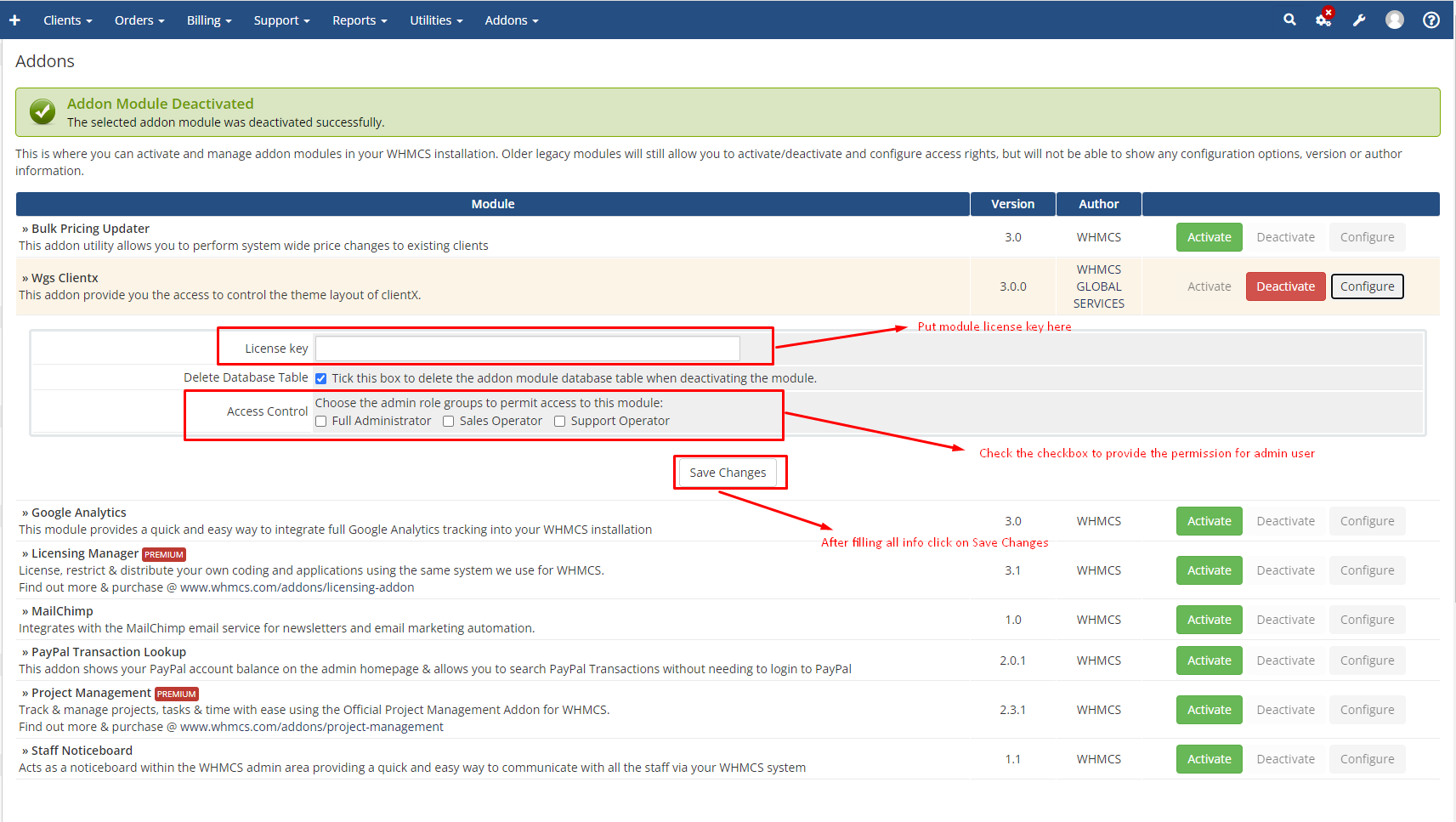
Task: Check the Sales Operator checkbox
Action: point(449,422)
